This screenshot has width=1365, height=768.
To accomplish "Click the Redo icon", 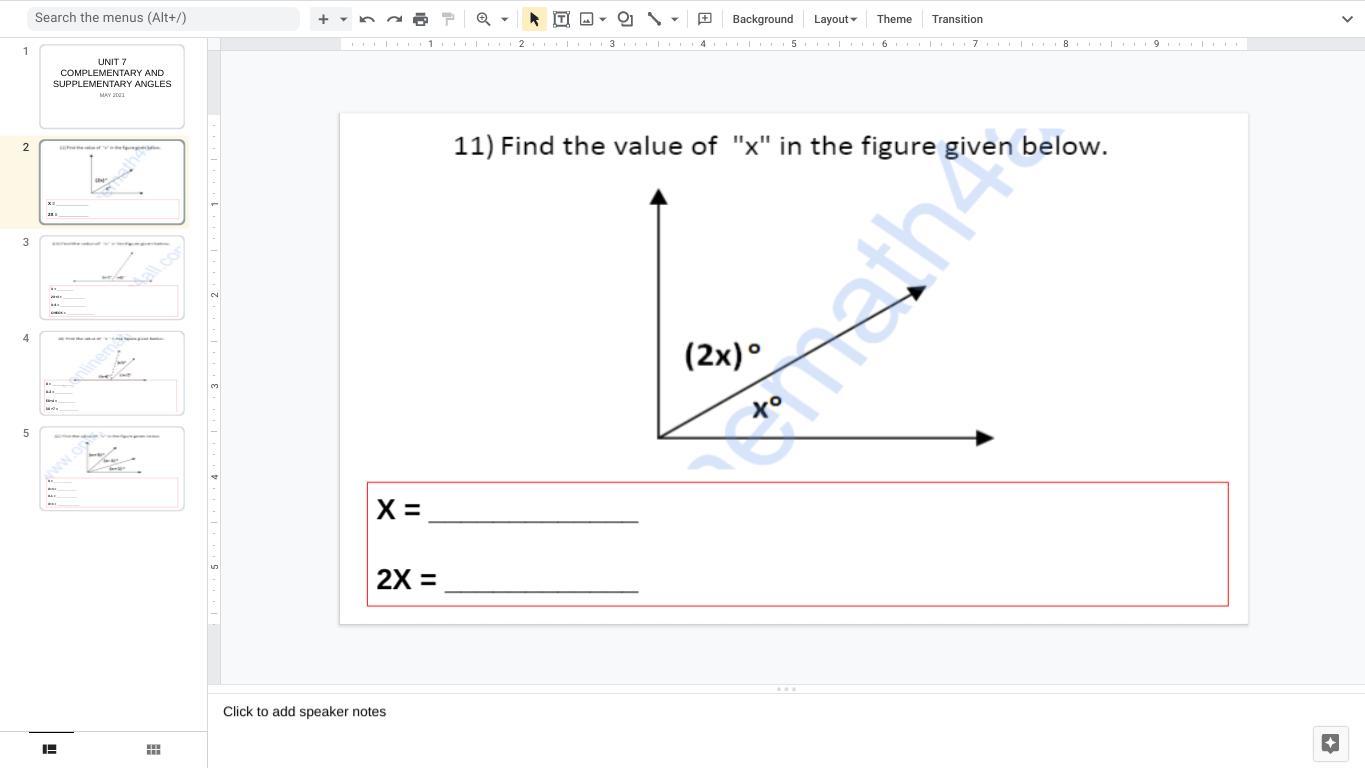I will 394,19.
